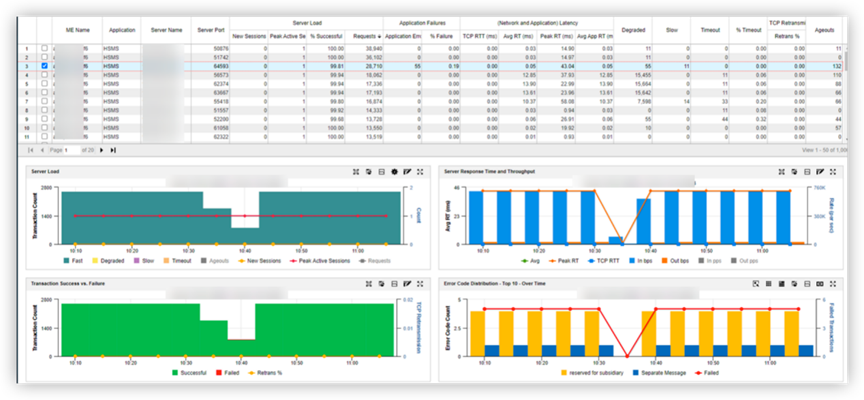
Task: Maximize the Server Load chart panel
Action: [x=420, y=172]
